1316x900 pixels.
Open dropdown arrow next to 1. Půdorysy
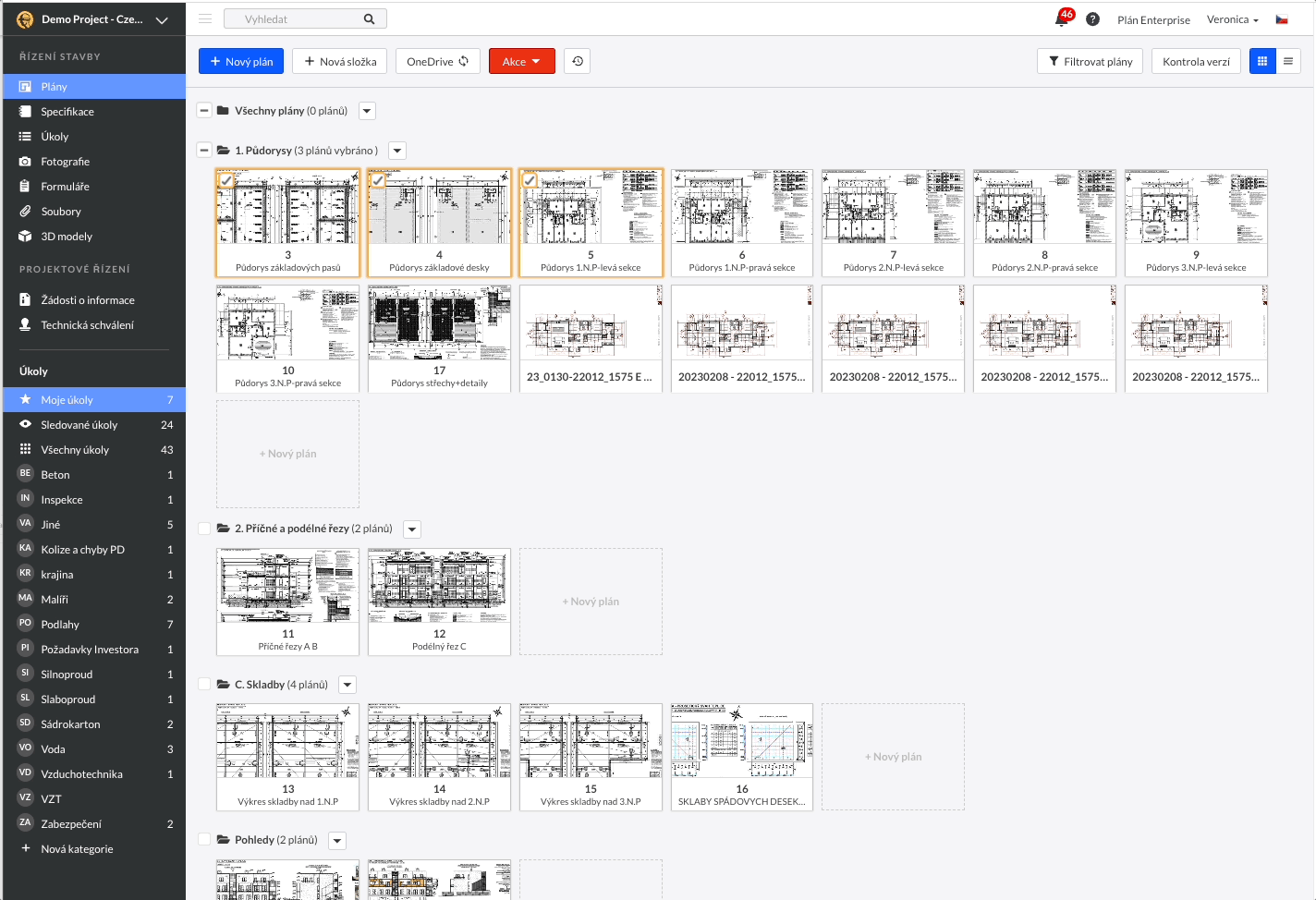click(397, 151)
